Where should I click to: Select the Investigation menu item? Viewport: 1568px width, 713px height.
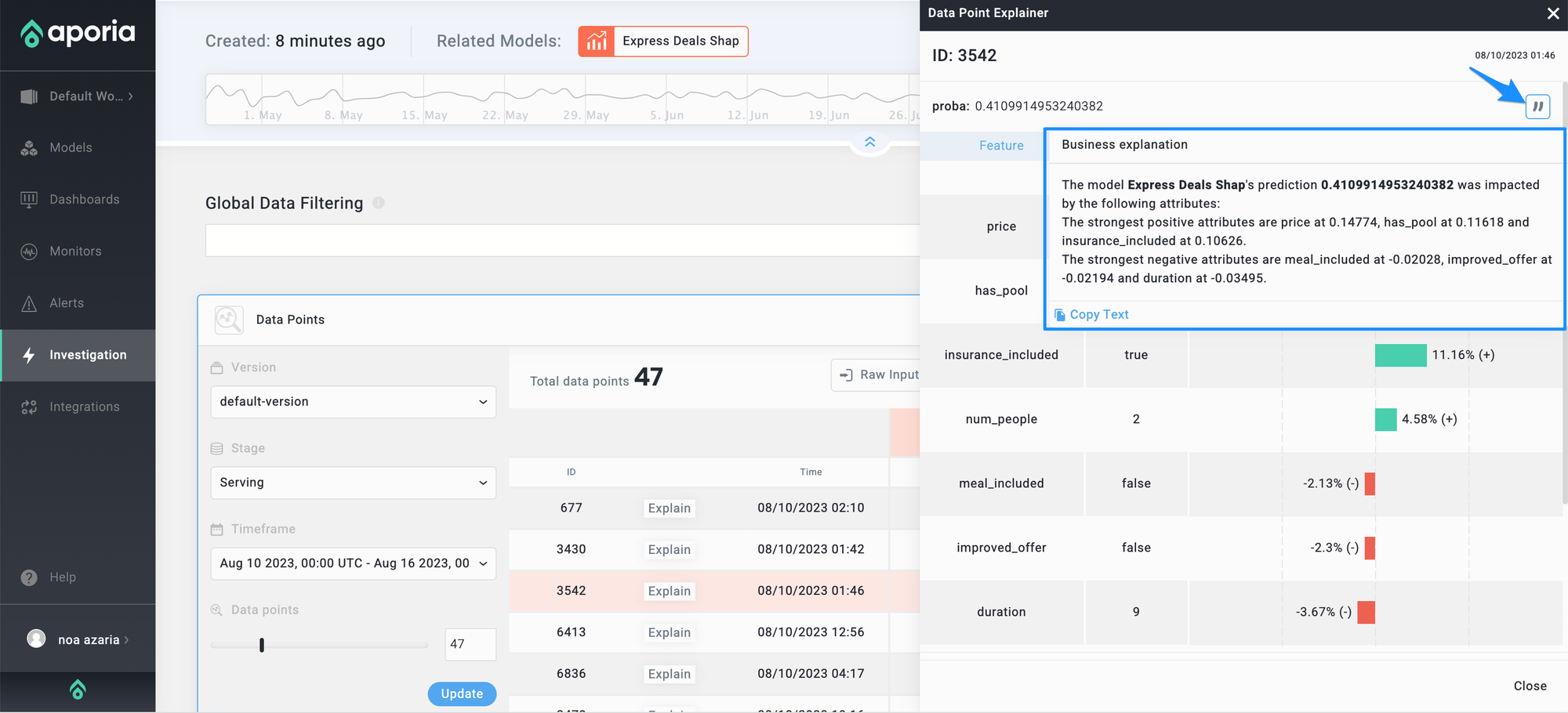[x=78, y=355]
